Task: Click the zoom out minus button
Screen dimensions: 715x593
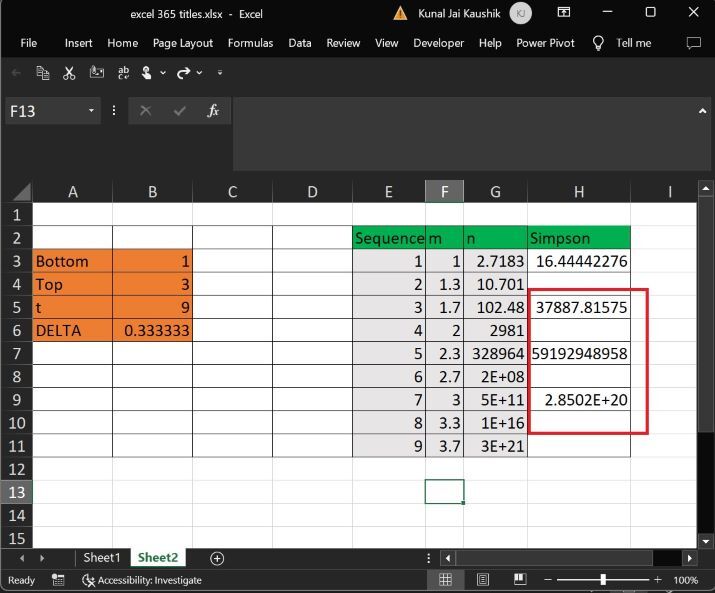Action: [548, 580]
